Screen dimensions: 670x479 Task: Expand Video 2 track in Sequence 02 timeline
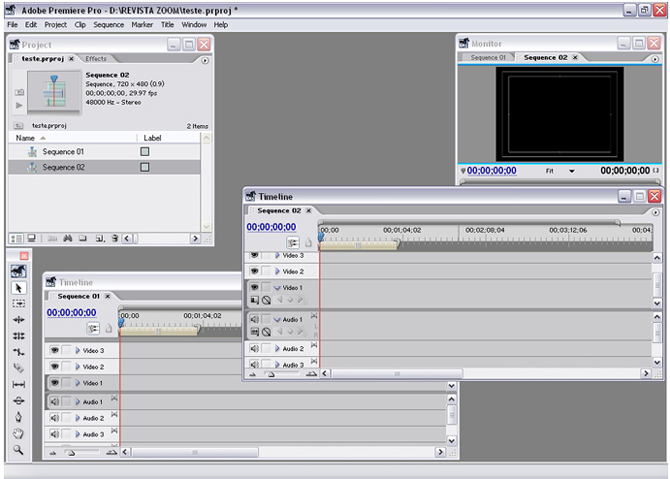tap(276, 271)
